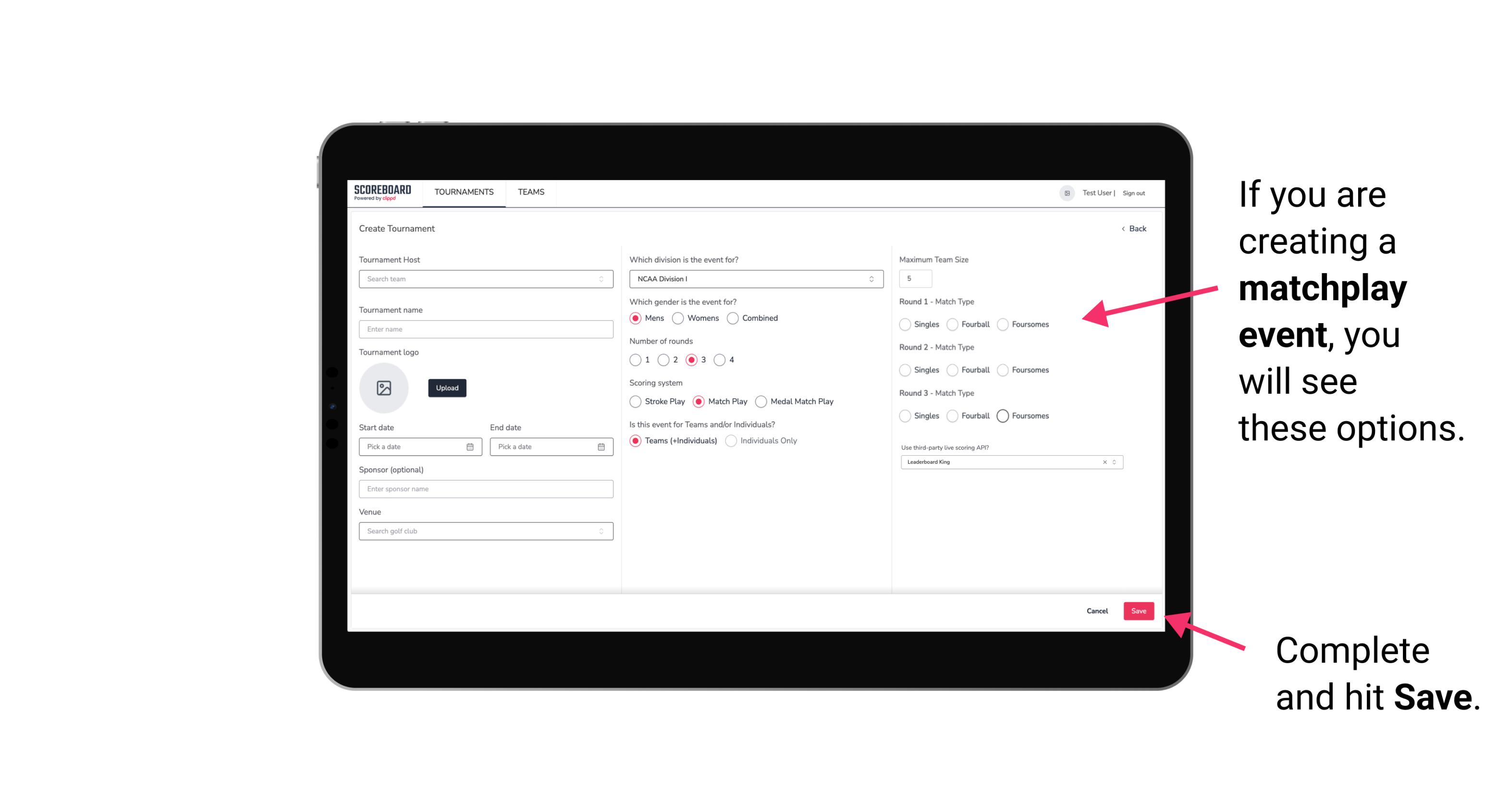Expand the Venue golf club search dropdown

click(600, 531)
